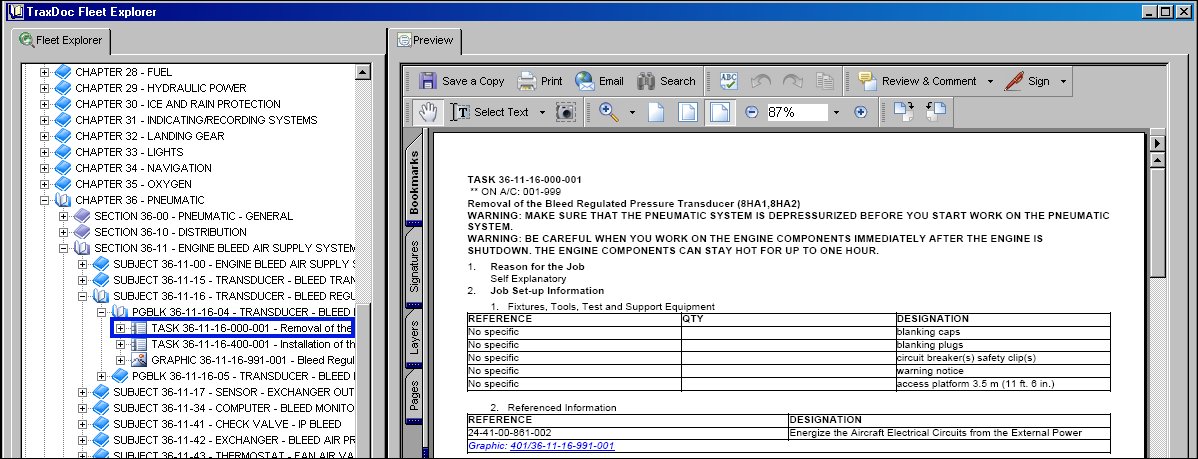Viewport: 1198px width, 459px height.
Task: Select Chapter 30 - Ice and Rain Protection
Action: [177, 104]
